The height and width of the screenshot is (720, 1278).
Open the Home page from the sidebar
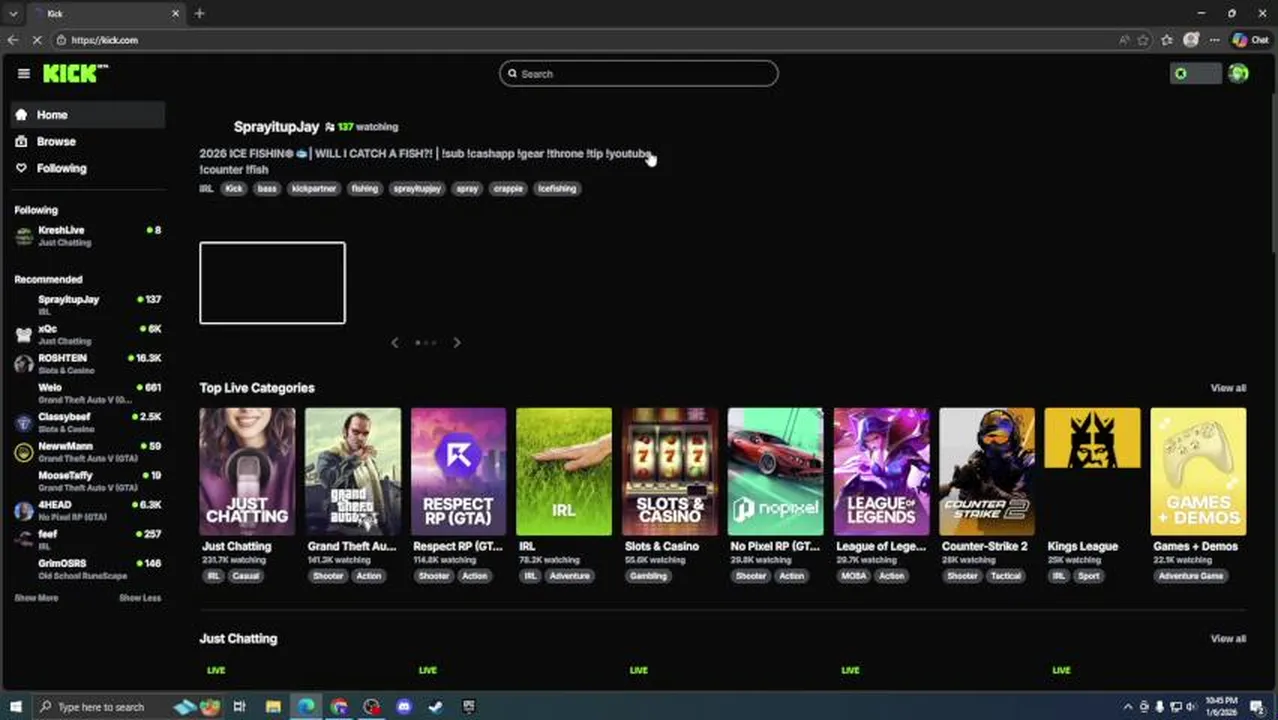pos(88,115)
